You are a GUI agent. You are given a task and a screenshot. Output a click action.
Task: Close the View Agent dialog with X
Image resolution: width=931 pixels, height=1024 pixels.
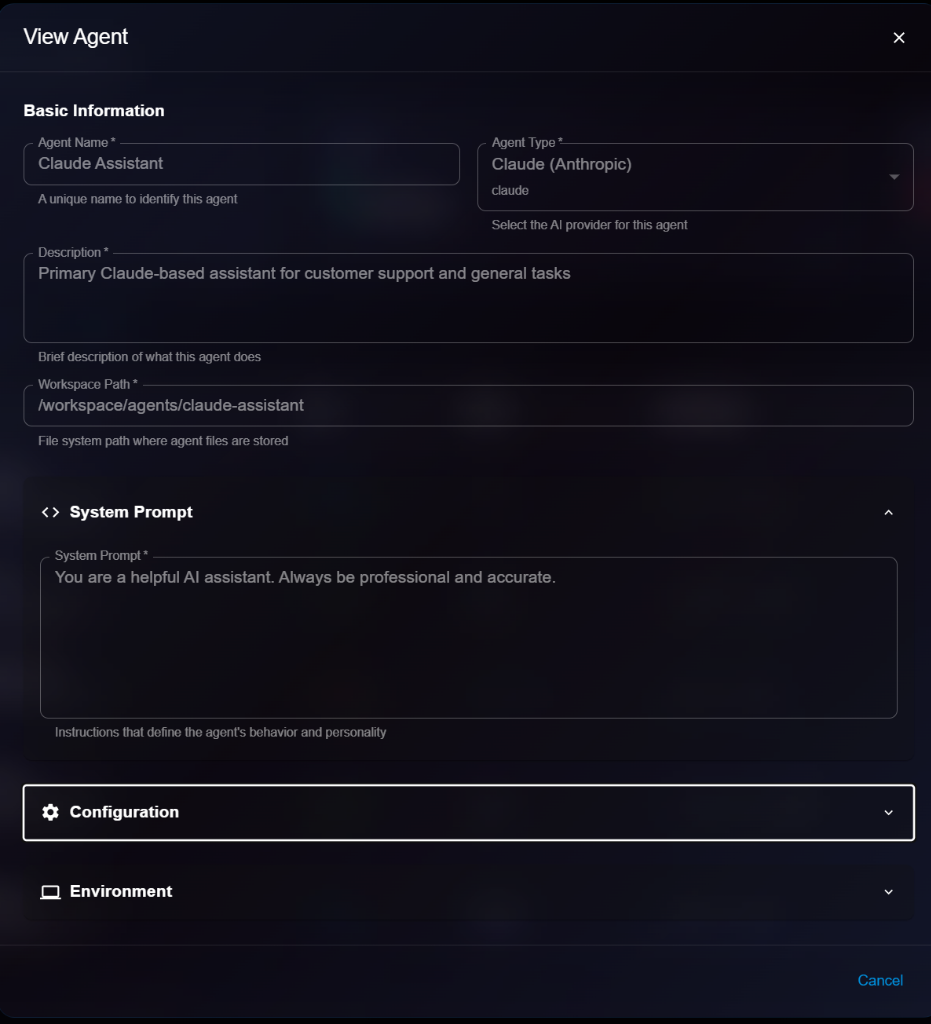click(899, 38)
